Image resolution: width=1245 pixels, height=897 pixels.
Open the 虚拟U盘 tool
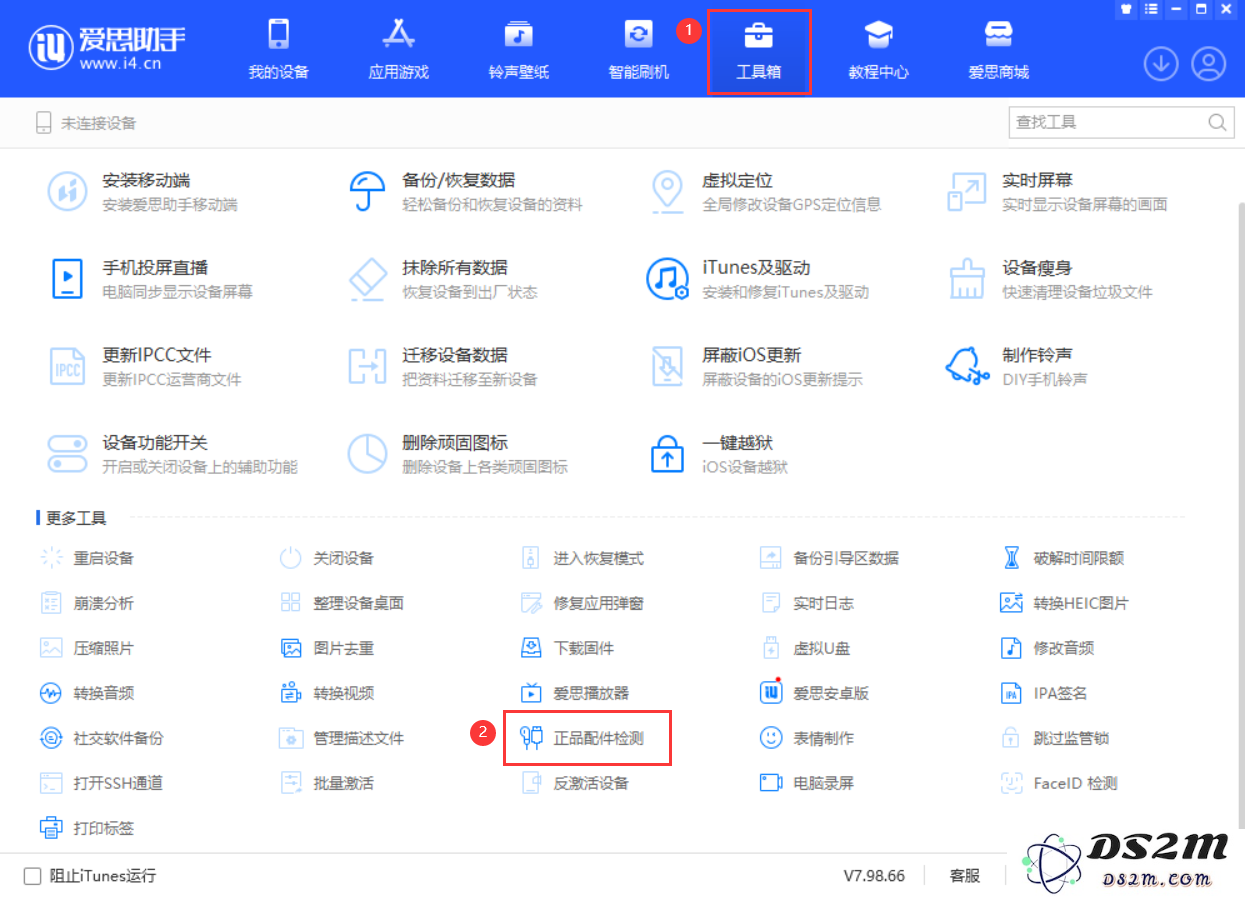tap(806, 648)
